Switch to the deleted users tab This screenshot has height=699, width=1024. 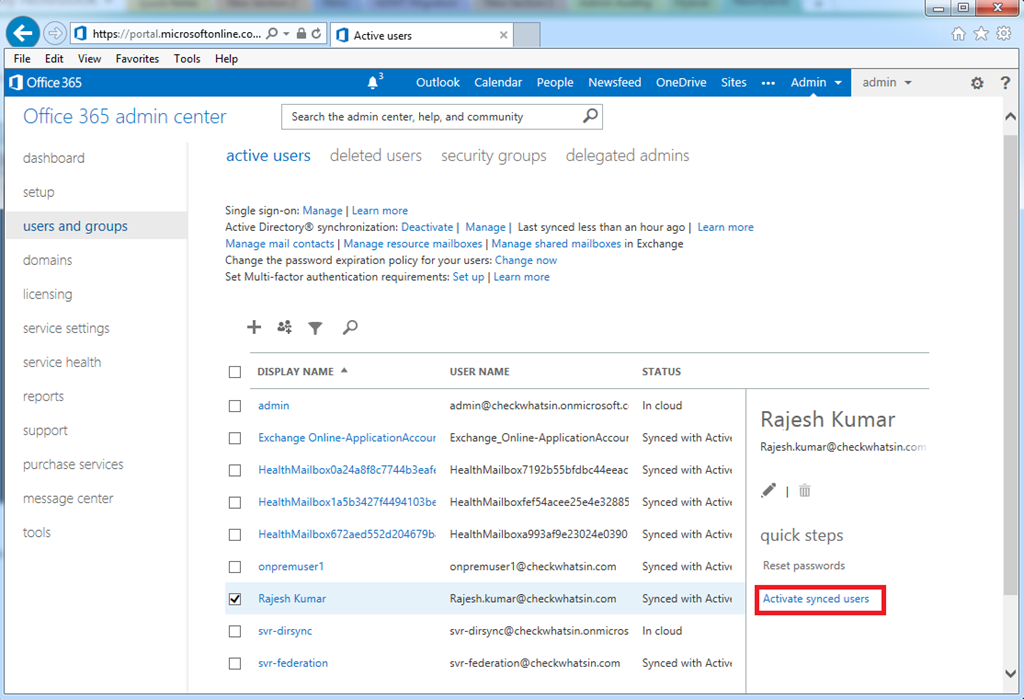click(376, 155)
